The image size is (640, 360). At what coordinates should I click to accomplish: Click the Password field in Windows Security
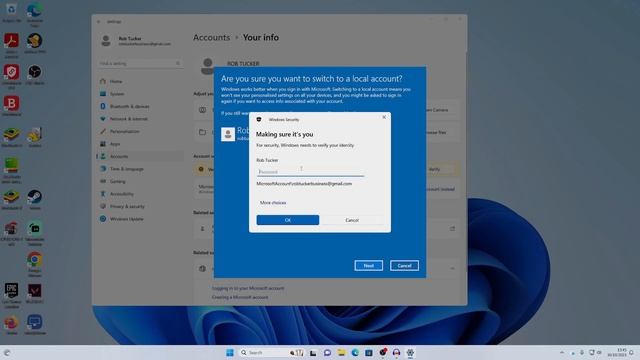tap(310, 172)
